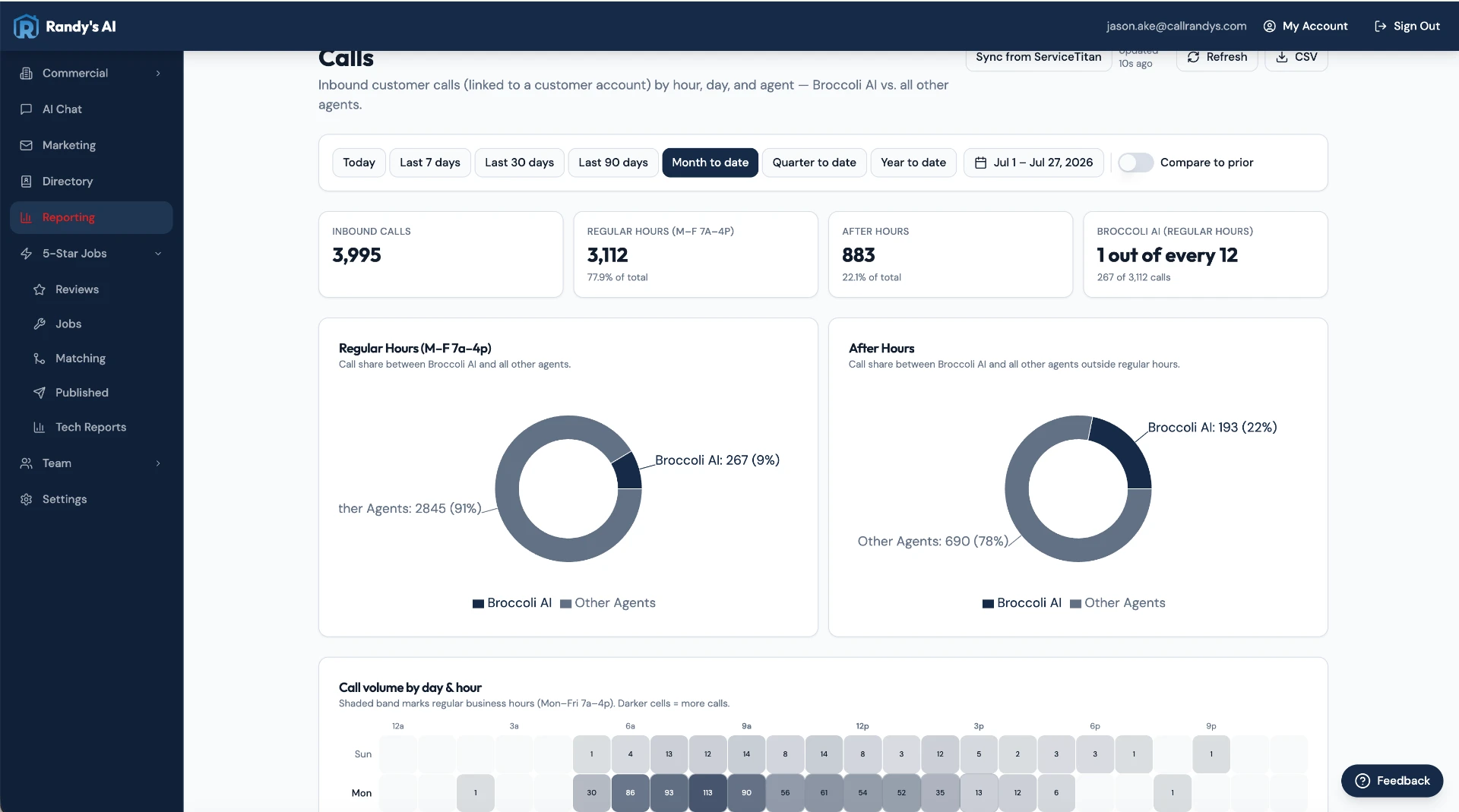
Task: Click the Other Agents legend swatch in After Hours
Action: pyautogui.click(x=1075, y=604)
